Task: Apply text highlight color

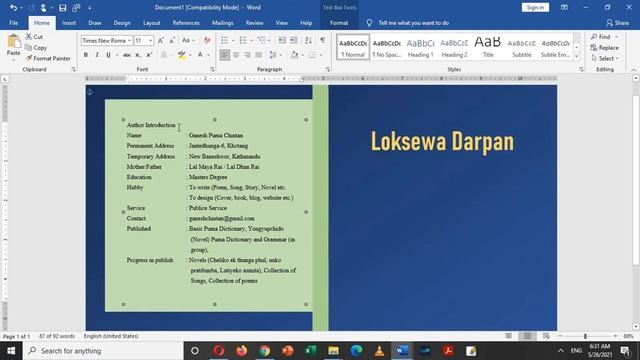Action: coord(182,55)
